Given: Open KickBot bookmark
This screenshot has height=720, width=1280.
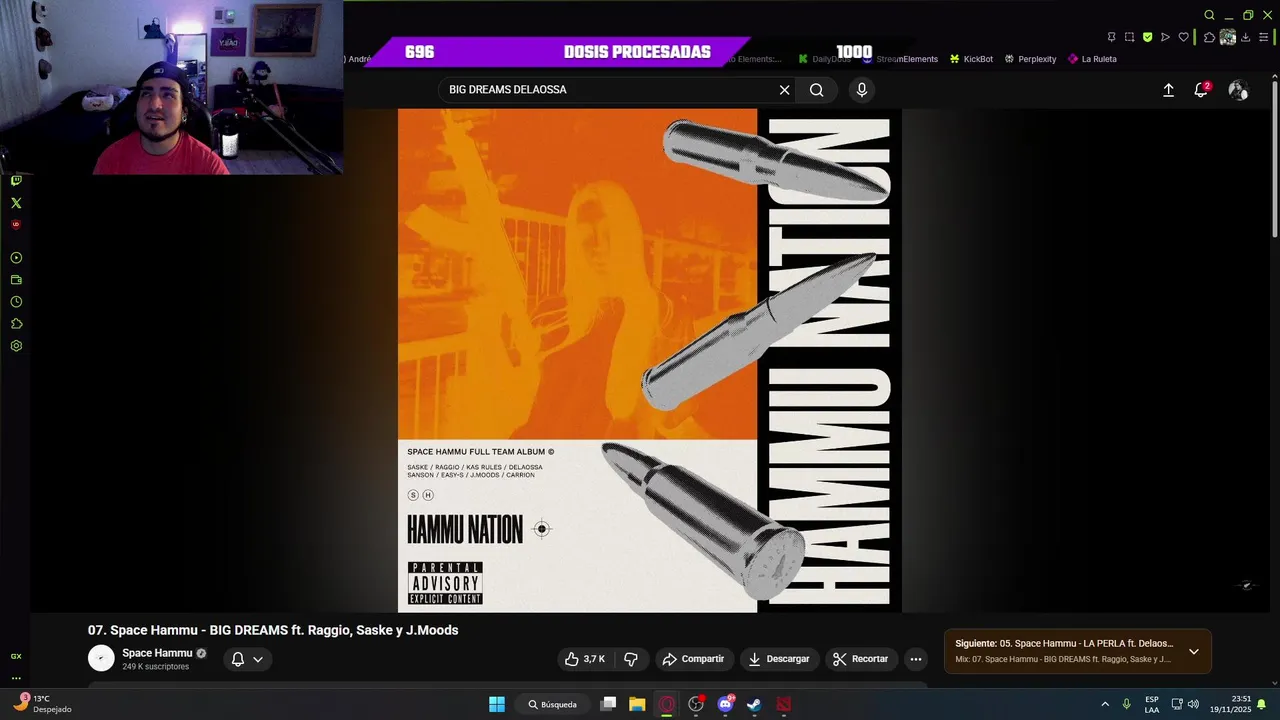Looking at the screenshot, I should coord(971,59).
